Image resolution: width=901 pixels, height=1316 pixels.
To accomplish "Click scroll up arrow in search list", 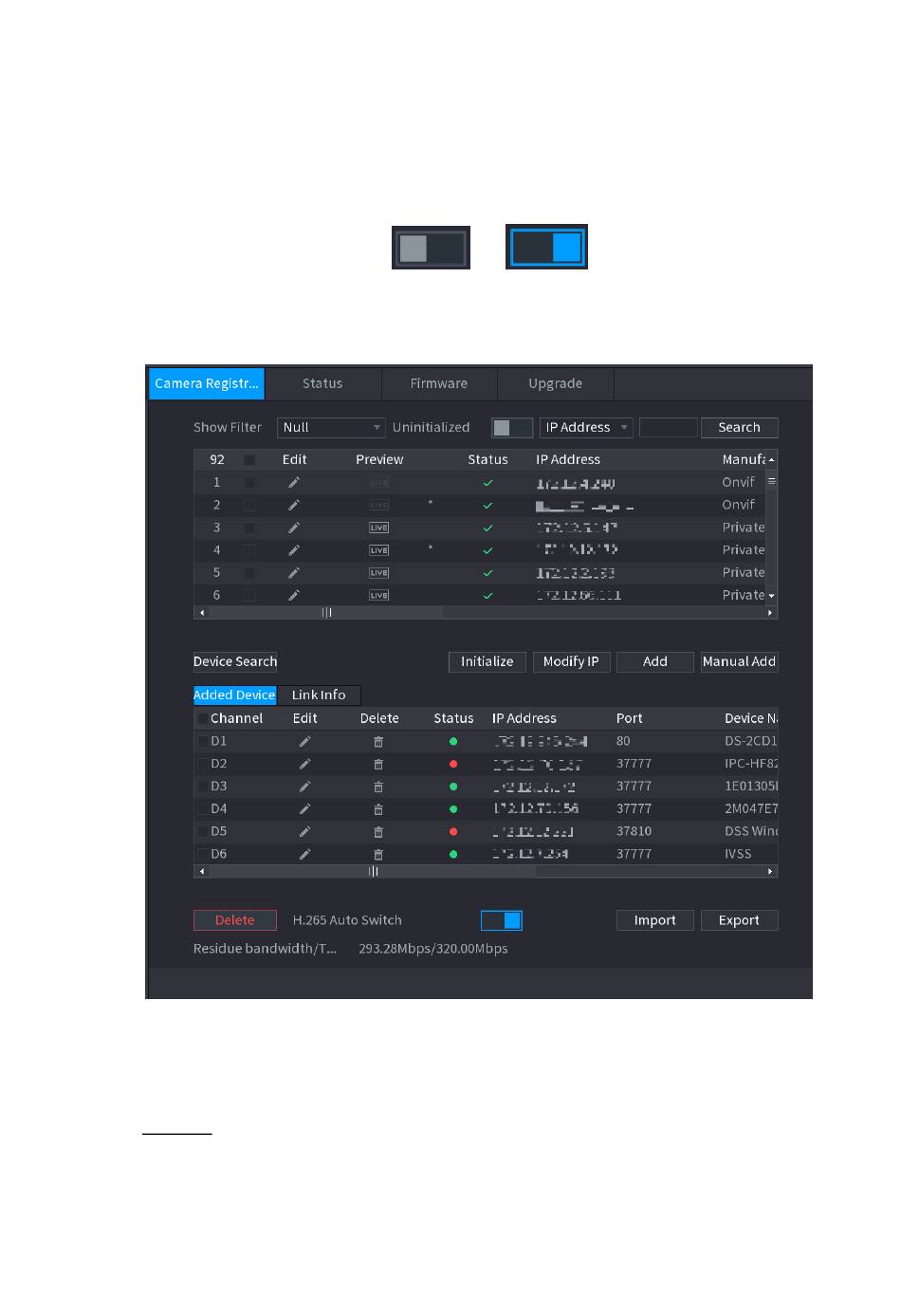I will point(772,460).
